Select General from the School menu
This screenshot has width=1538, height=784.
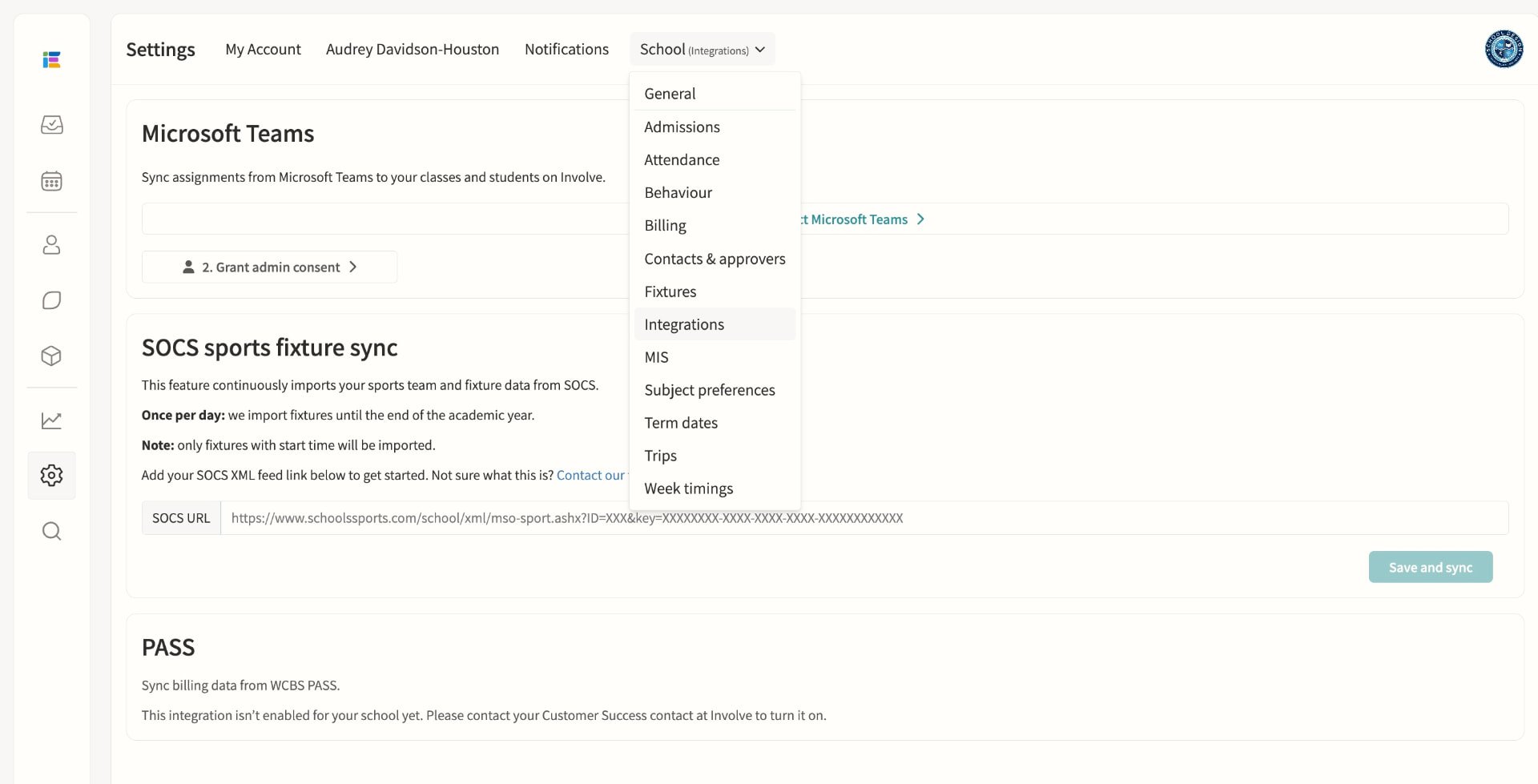pos(715,94)
